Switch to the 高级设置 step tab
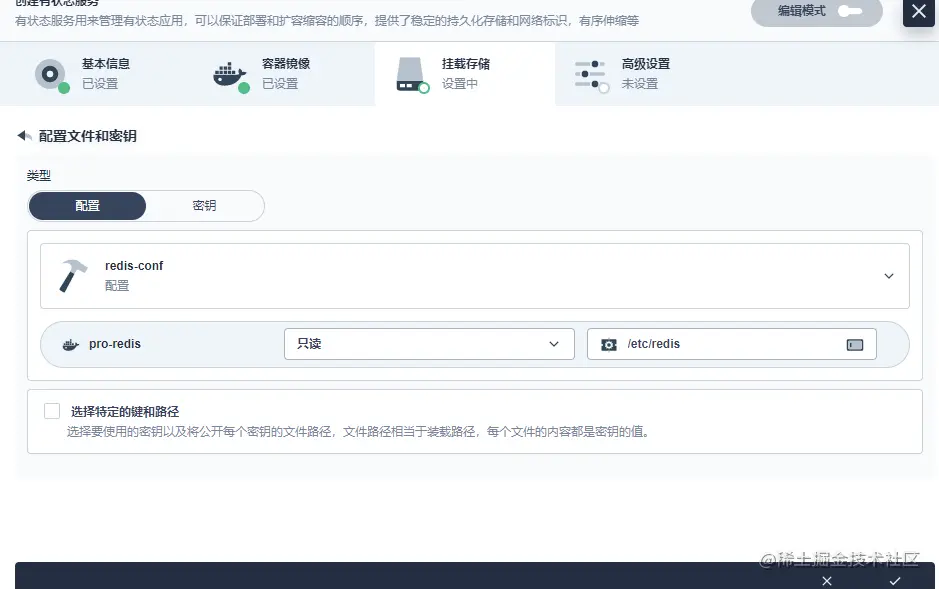The image size is (939, 589). 645,74
